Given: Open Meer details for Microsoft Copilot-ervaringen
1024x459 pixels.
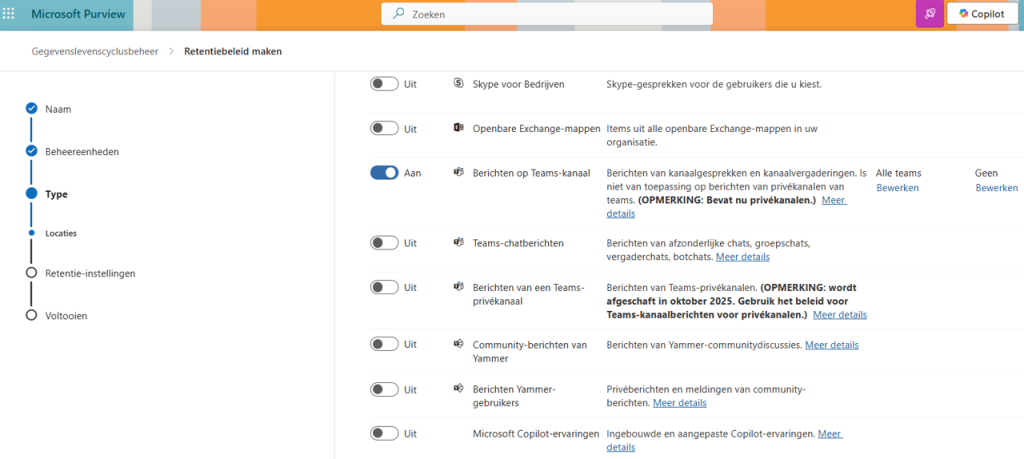Looking at the screenshot, I should tap(830, 434).
